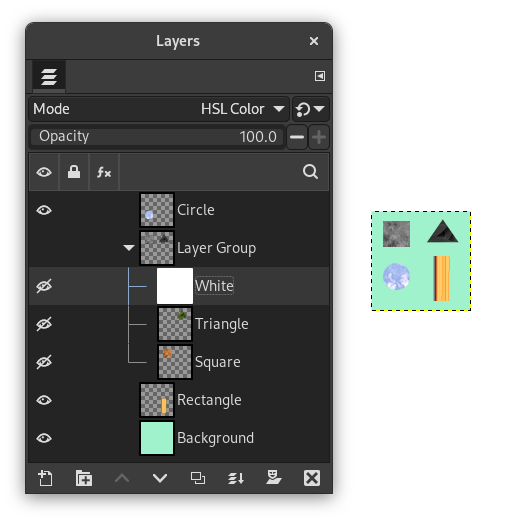Select the Circle layer thumbnail

click(157, 210)
